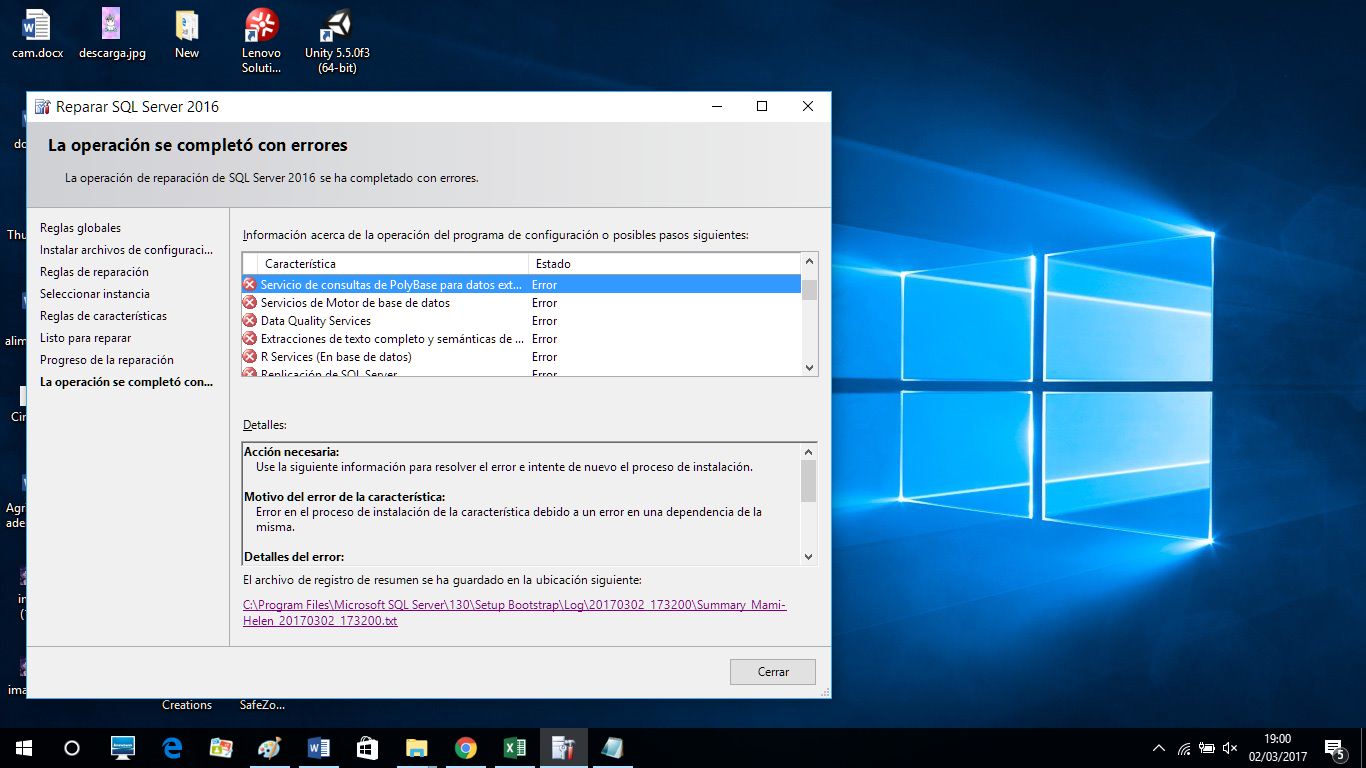Click error icon beside Servicios de Motor de base de datos
The height and width of the screenshot is (768, 1366).
(250, 303)
